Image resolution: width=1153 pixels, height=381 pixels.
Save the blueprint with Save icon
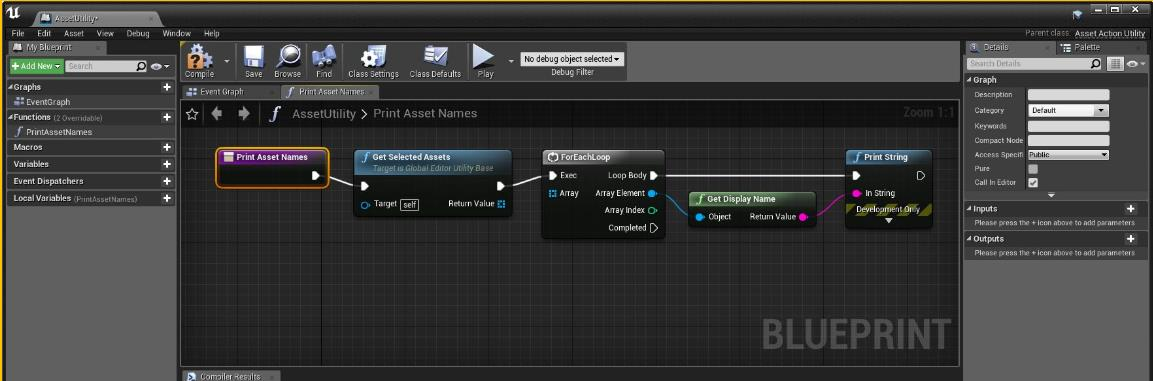pos(254,60)
